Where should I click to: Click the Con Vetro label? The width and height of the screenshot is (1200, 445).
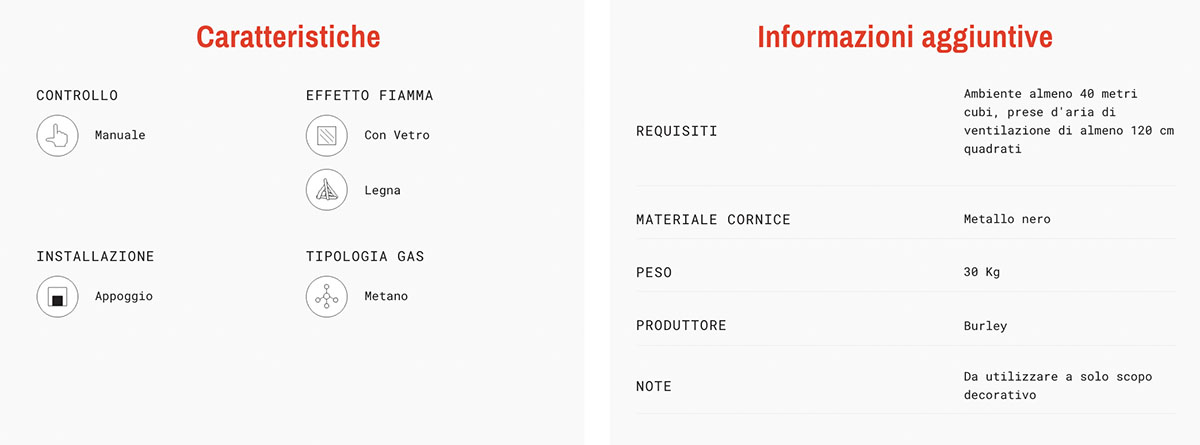click(x=397, y=135)
